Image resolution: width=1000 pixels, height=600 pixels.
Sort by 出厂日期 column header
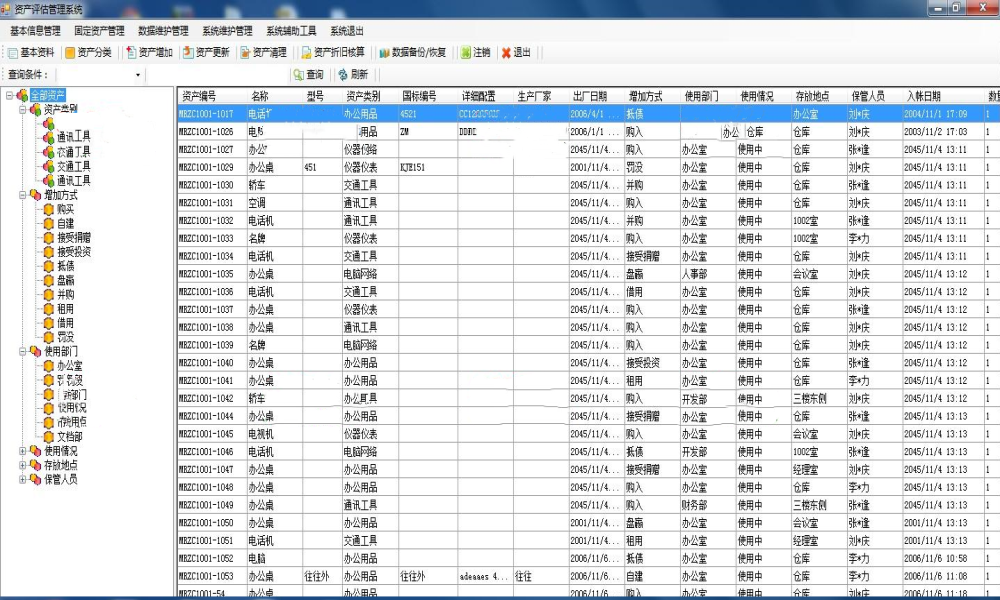click(x=596, y=96)
